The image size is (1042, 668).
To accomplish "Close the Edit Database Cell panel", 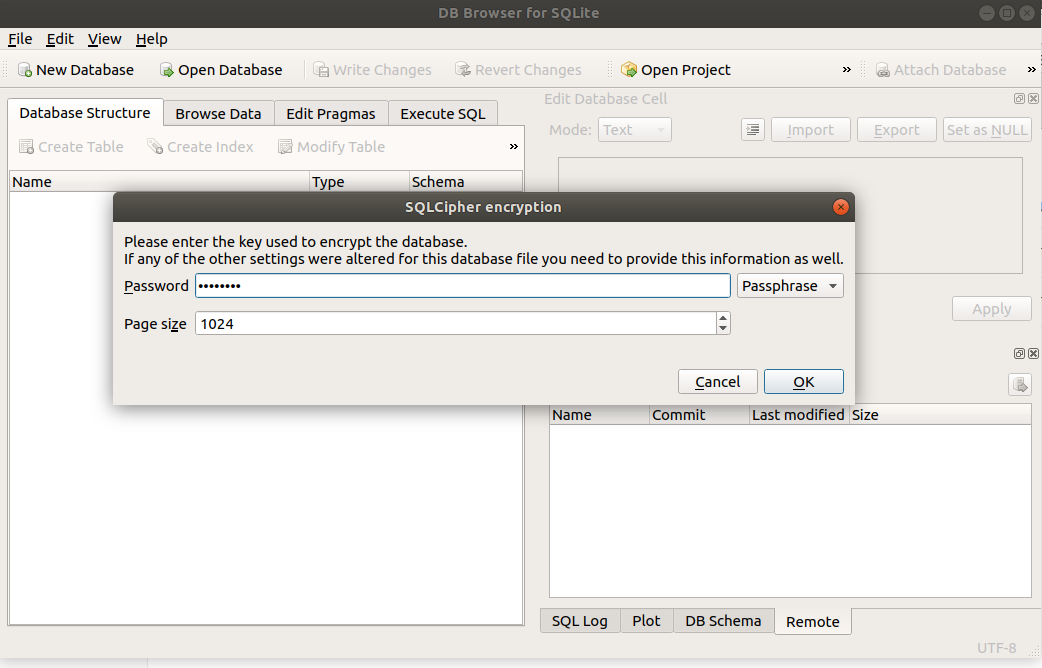I will tap(1033, 98).
